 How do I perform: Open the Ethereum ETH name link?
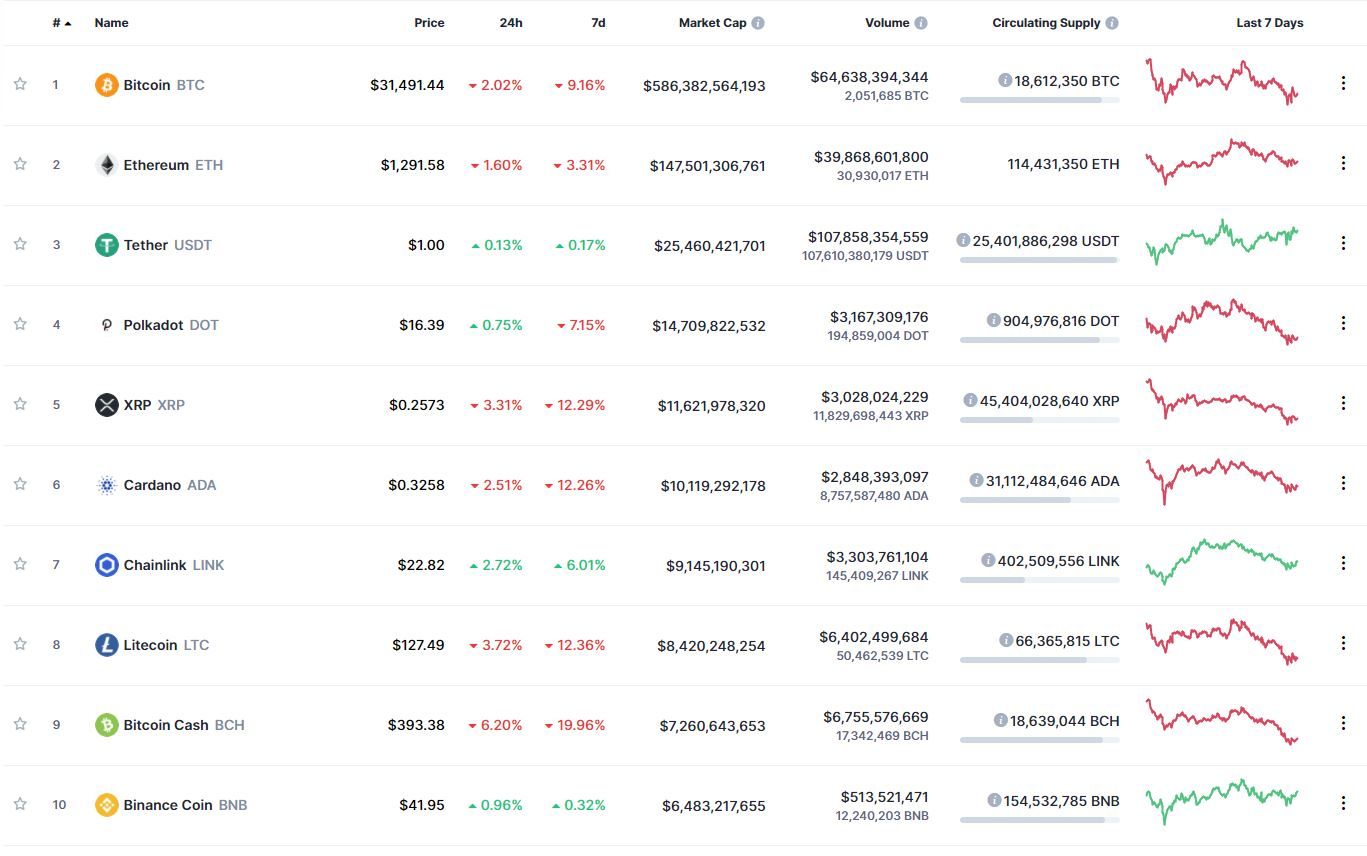173,165
